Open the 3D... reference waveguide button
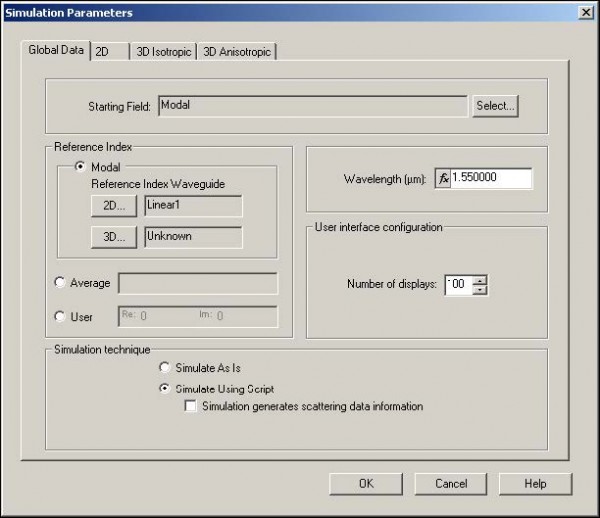This screenshot has width=600, height=518. (114, 237)
